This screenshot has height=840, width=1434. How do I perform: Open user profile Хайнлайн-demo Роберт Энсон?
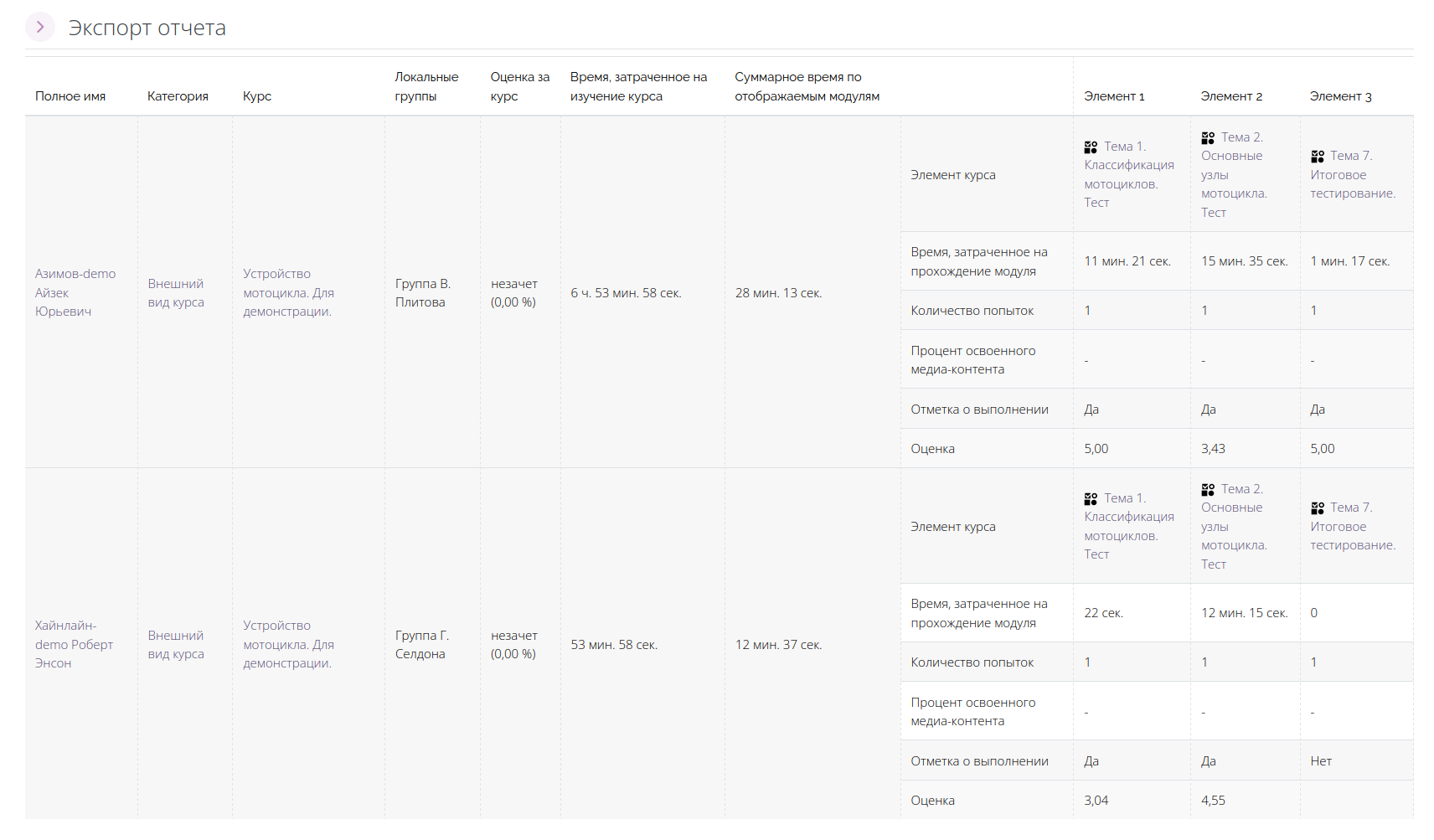(73, 644)
